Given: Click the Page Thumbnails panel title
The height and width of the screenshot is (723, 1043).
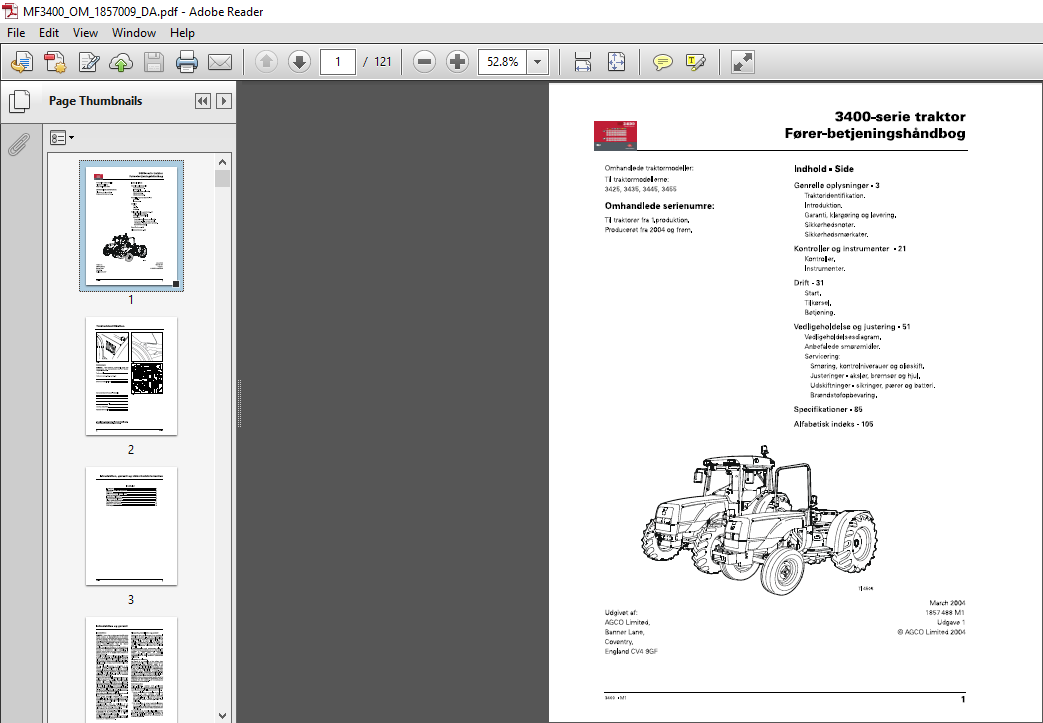Looking at the screenshot, I should pos(95,101).
